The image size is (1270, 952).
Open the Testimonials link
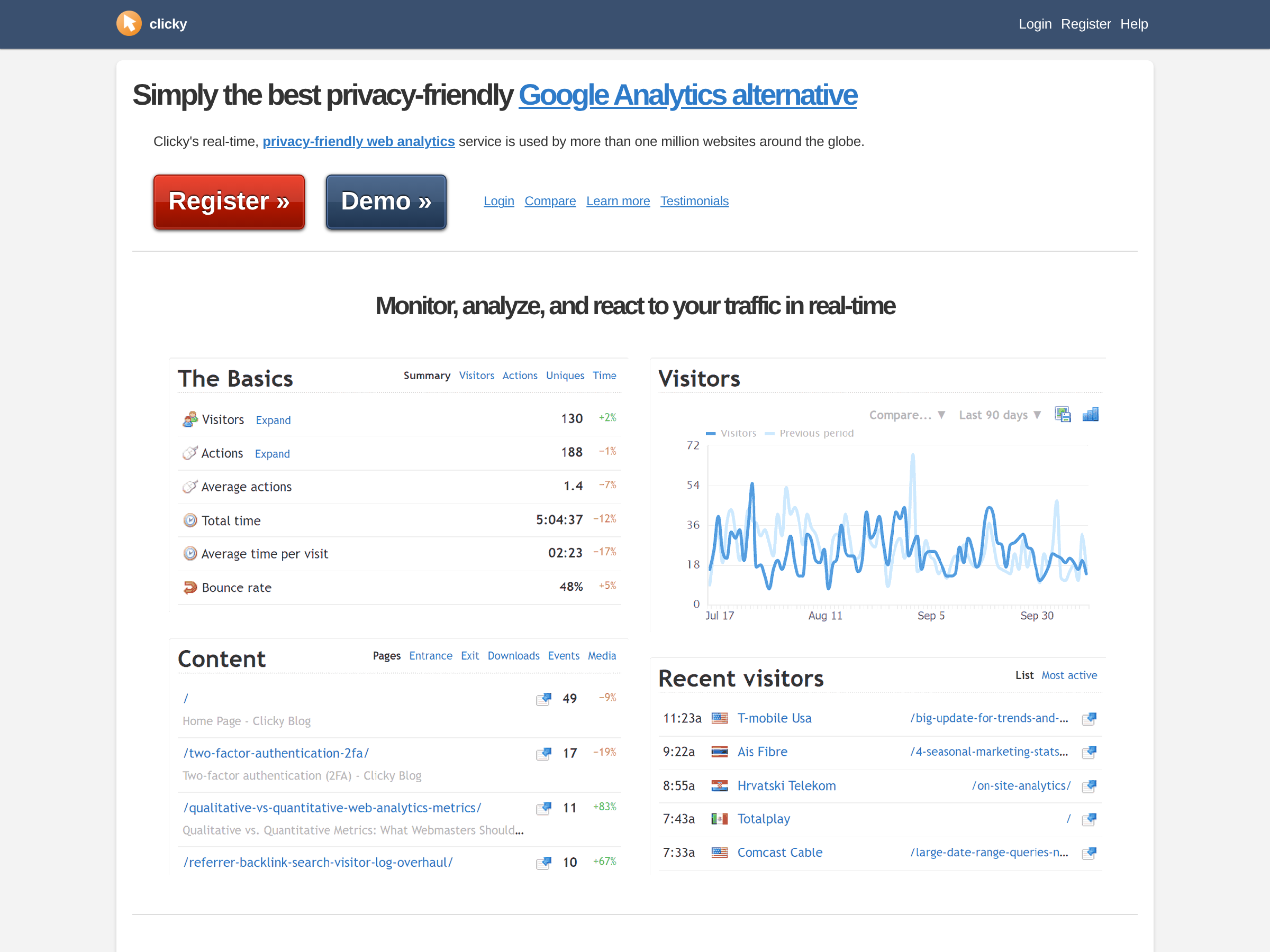point(694,202)
